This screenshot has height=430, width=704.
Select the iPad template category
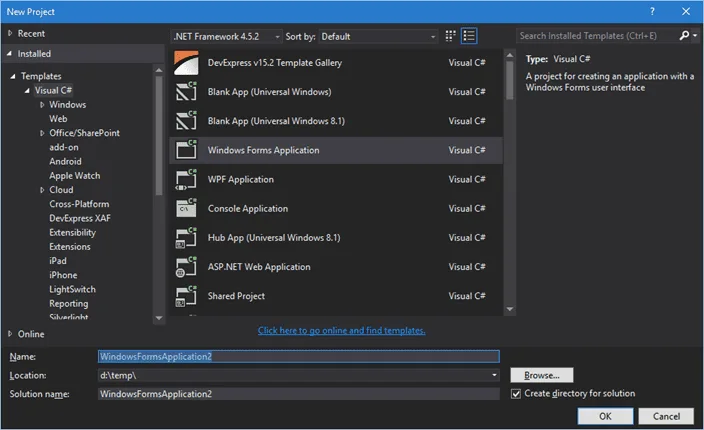58,261
